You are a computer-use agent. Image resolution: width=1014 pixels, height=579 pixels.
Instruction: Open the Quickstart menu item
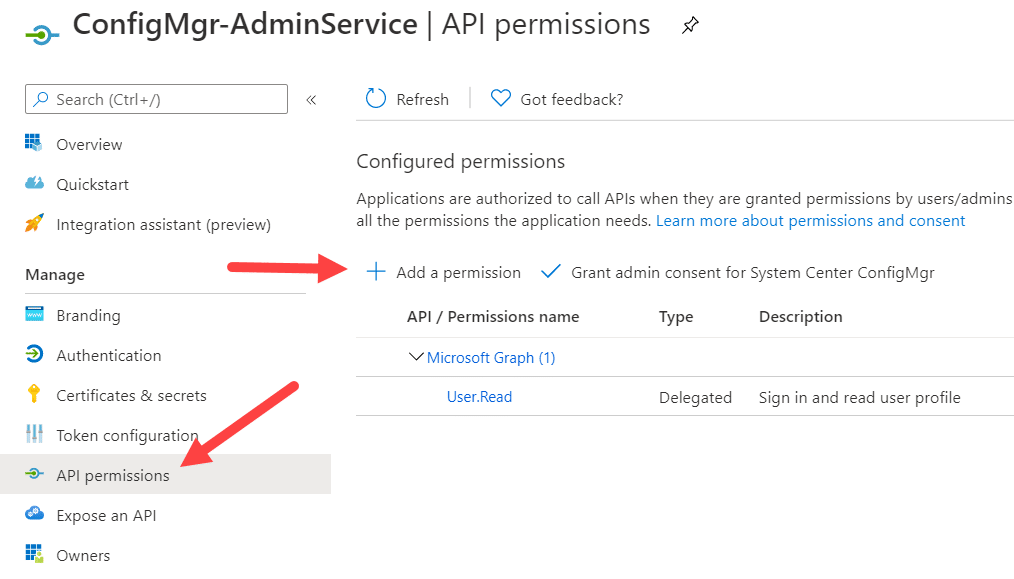pos(92,184)
